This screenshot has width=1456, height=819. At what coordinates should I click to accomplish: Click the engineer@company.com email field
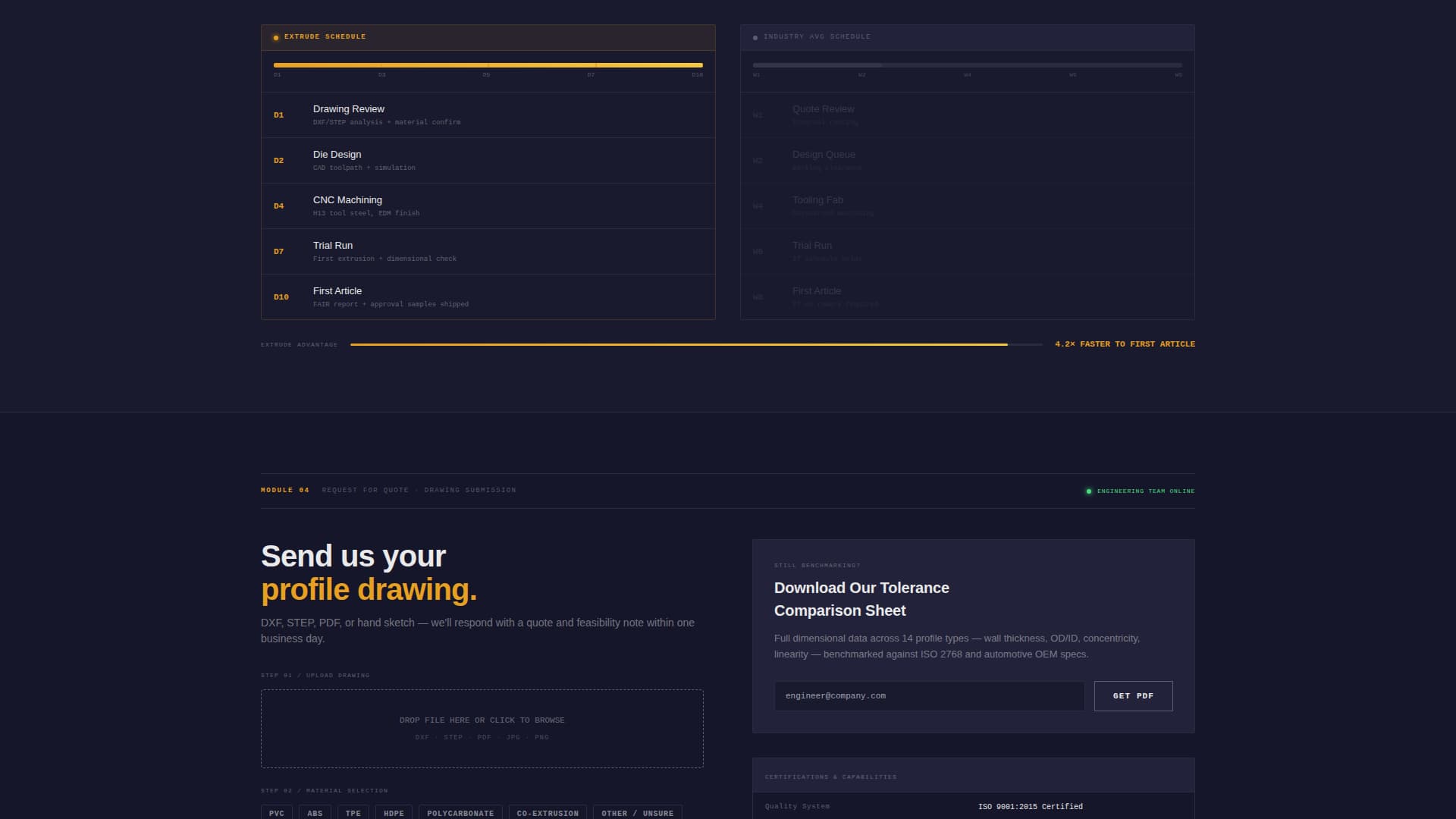coord(929,695)
